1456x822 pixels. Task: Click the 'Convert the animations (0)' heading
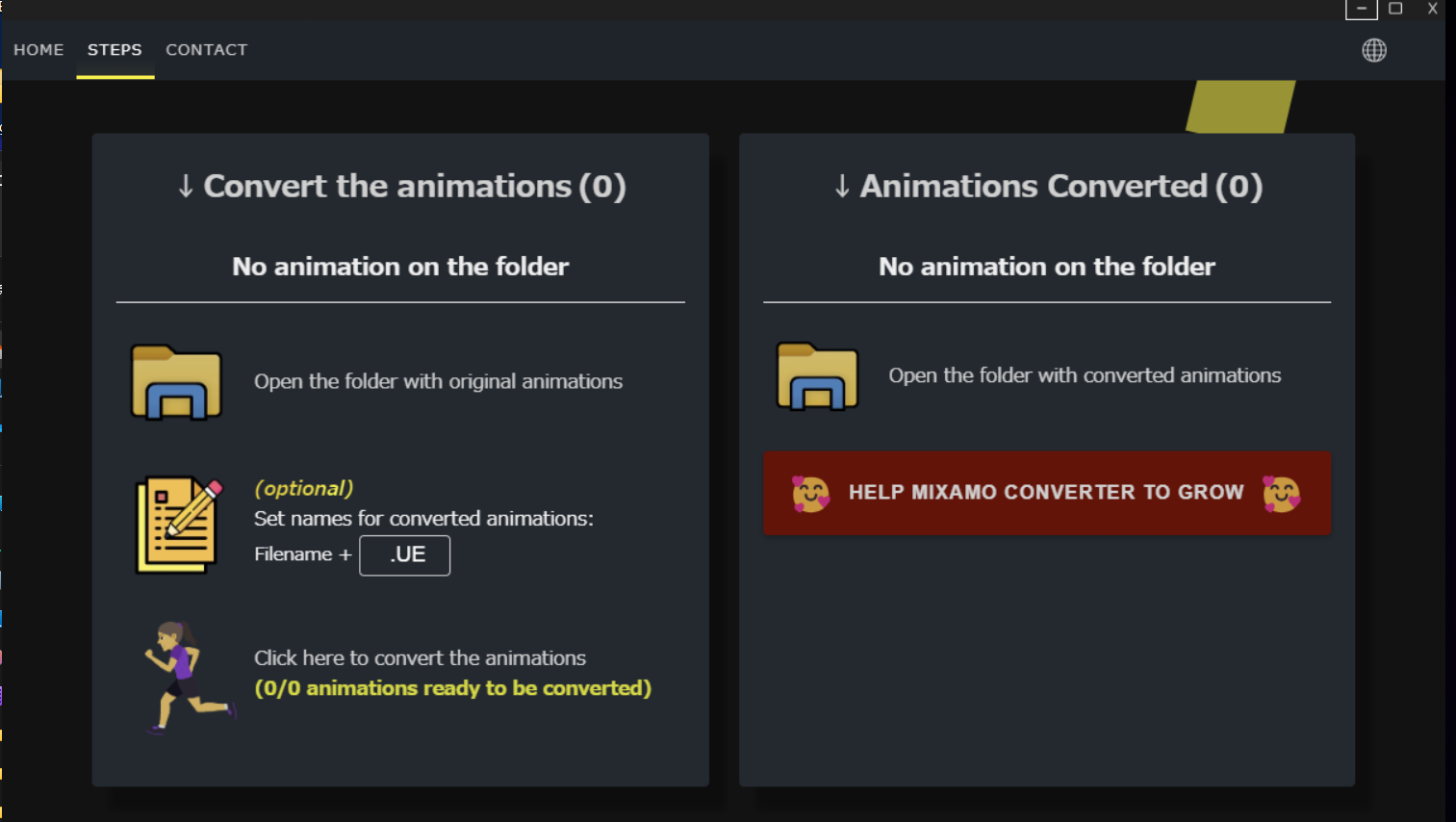click(x=401, y=186)
